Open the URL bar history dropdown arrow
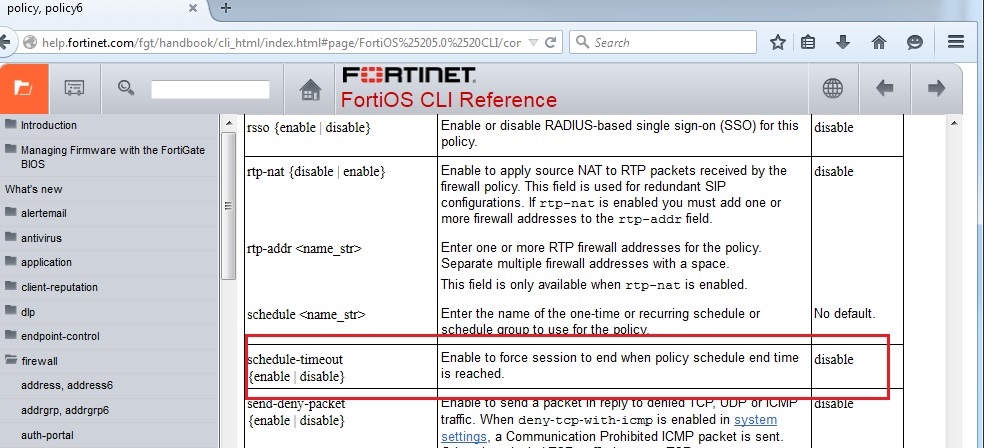994x448 pixels. [x=533, y=43]
